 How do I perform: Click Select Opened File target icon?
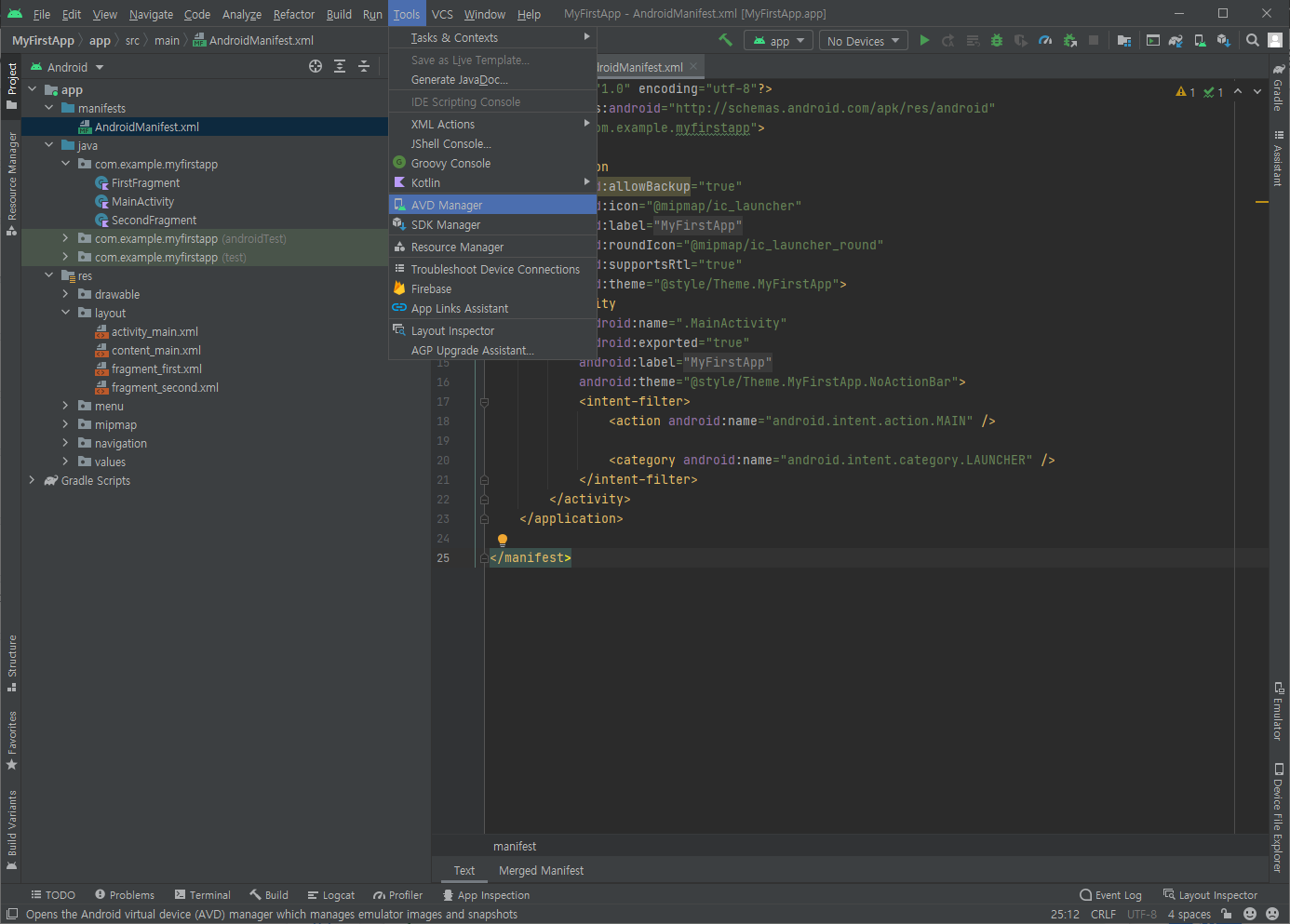[x=316, y=66]
